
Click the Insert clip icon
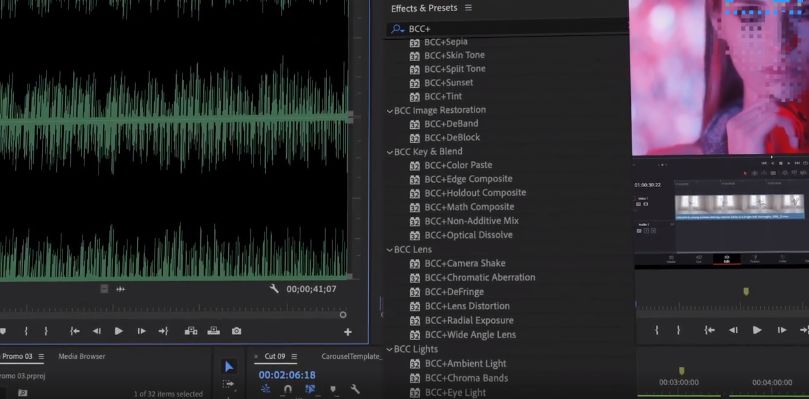point(191,331)
